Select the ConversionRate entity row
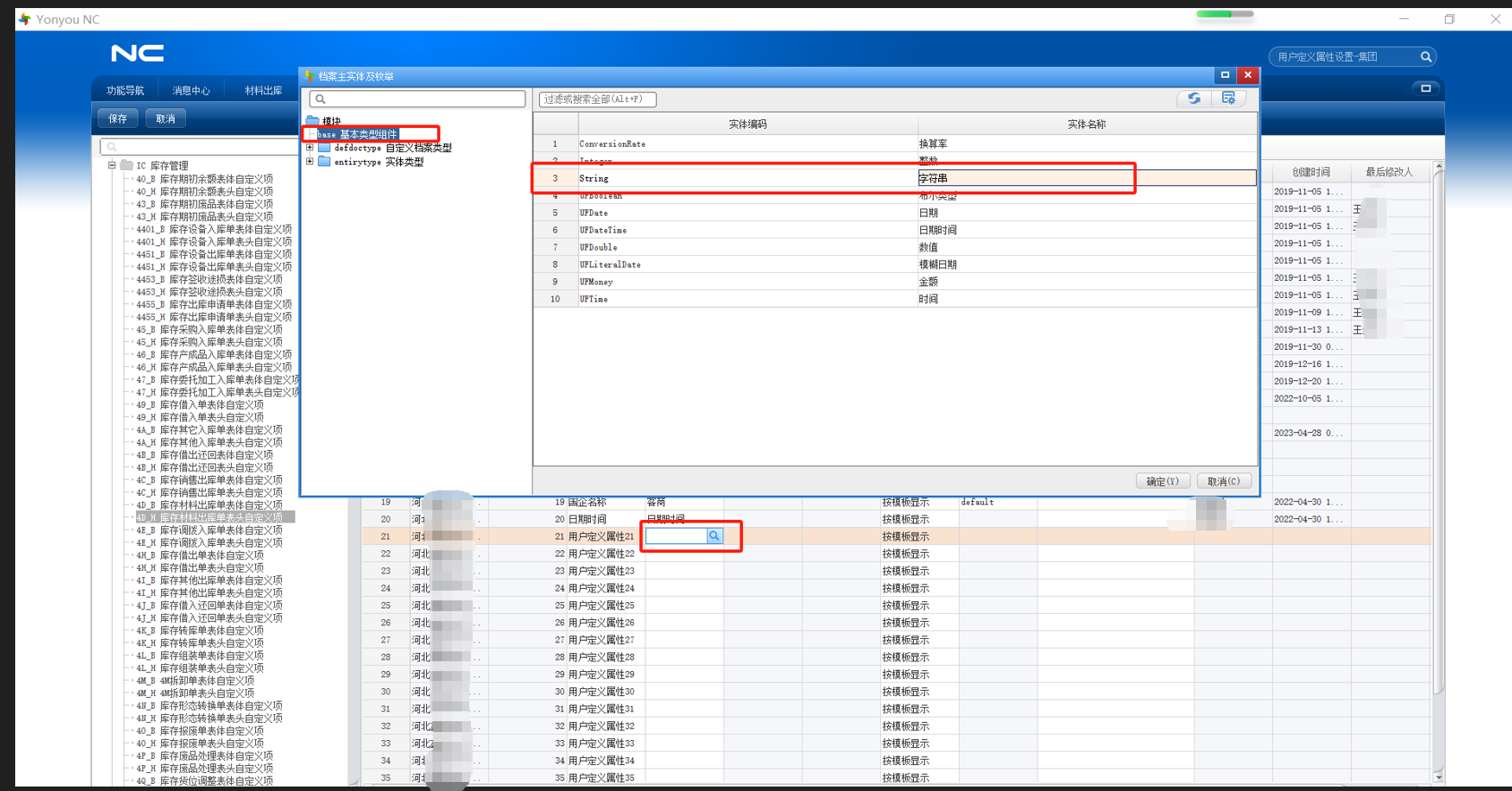 [894, 144]
